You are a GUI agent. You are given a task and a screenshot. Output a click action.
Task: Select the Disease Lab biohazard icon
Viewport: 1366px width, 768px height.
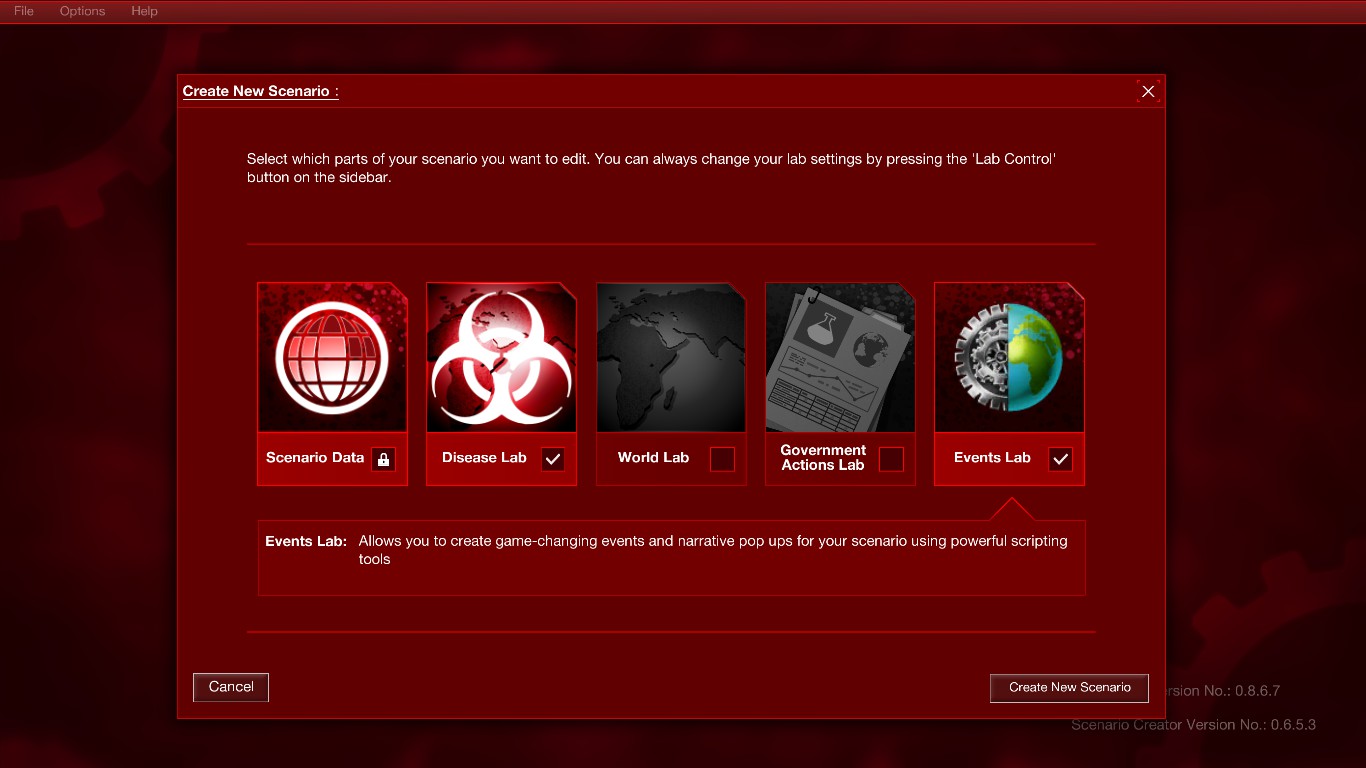click(501, 357)
